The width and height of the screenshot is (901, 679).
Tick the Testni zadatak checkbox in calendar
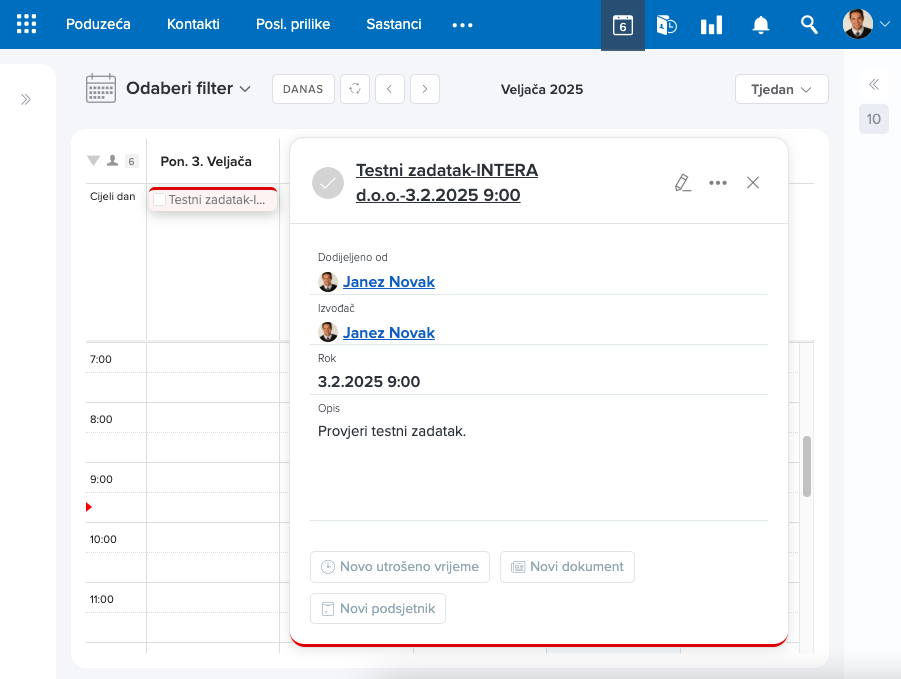click(x=159, y=200)
